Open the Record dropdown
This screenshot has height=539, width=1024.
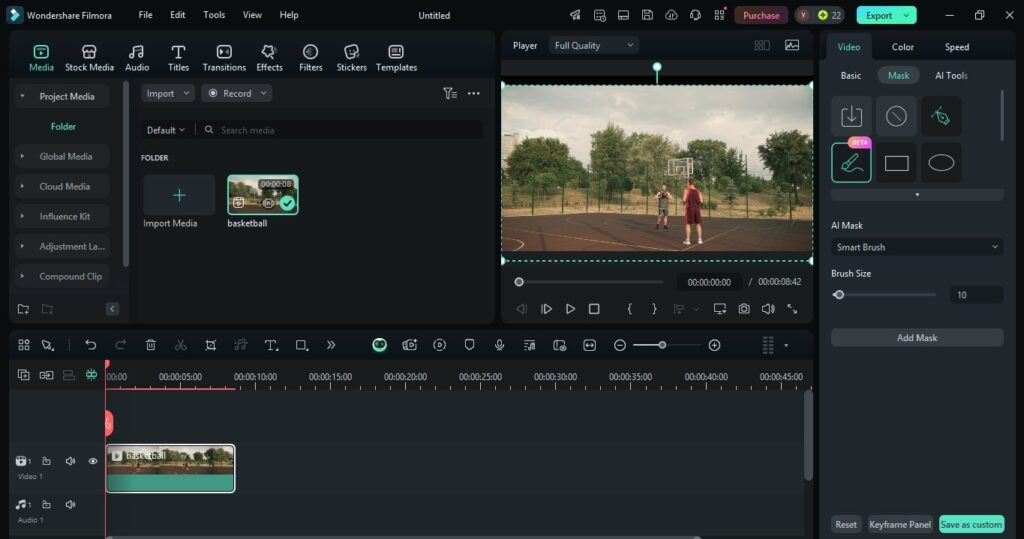coord(236,93)
